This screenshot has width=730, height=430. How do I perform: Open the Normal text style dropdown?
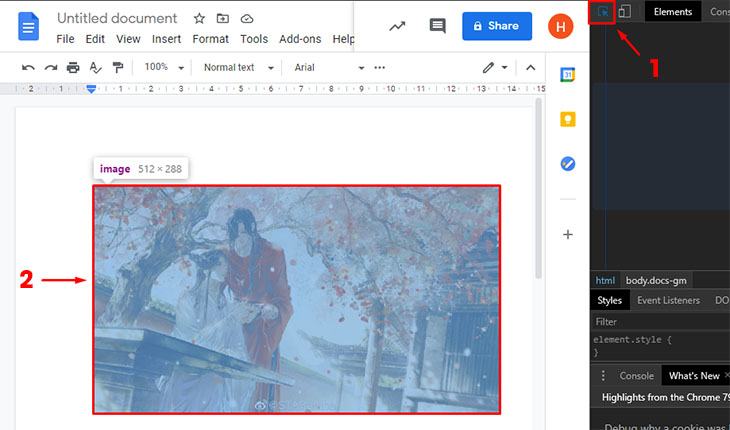(x=239, y=67)
